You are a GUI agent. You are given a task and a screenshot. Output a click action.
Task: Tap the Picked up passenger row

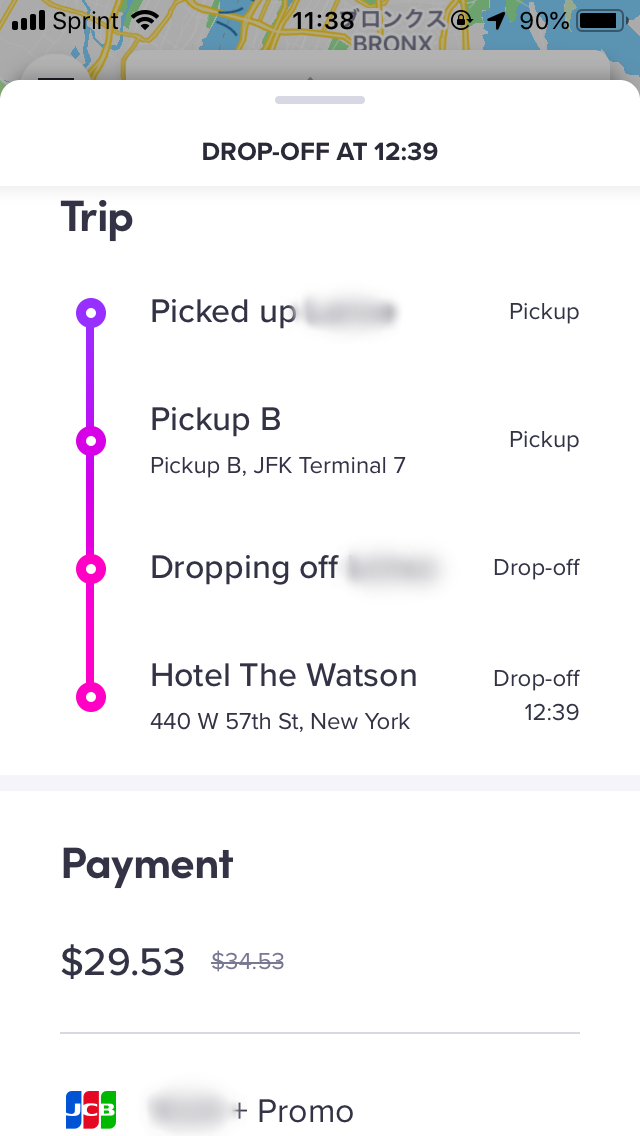pyautogui.click(x=320, y=312)
